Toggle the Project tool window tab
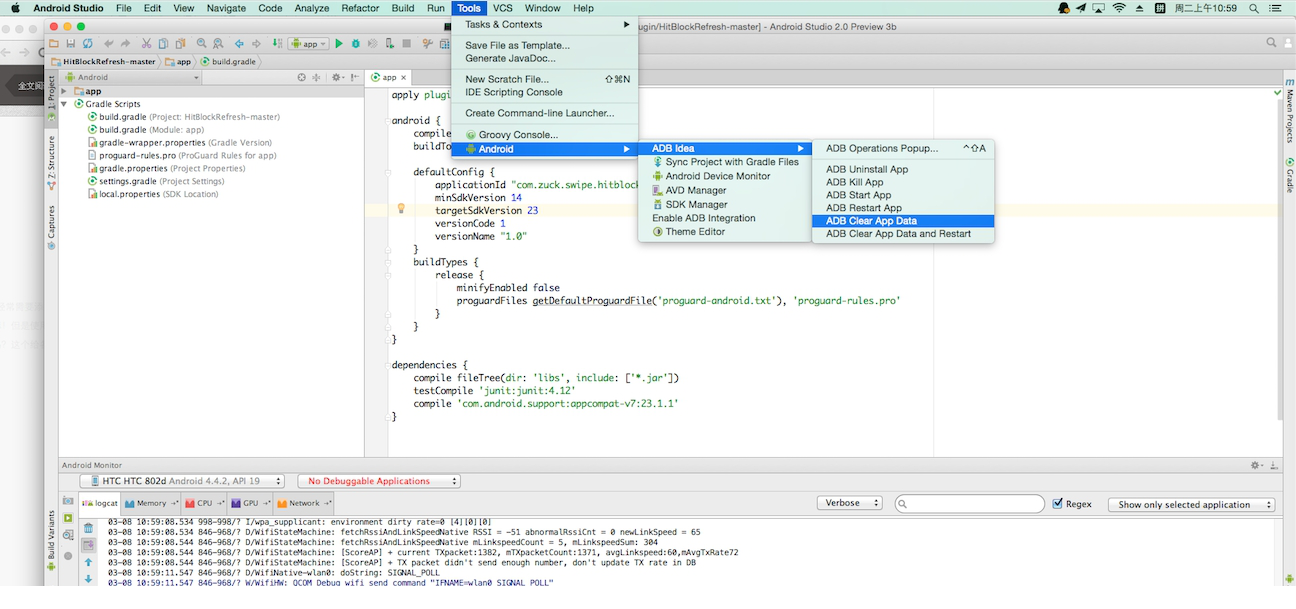Viewport: 1296px width, 609px height. tap(51, 98)
